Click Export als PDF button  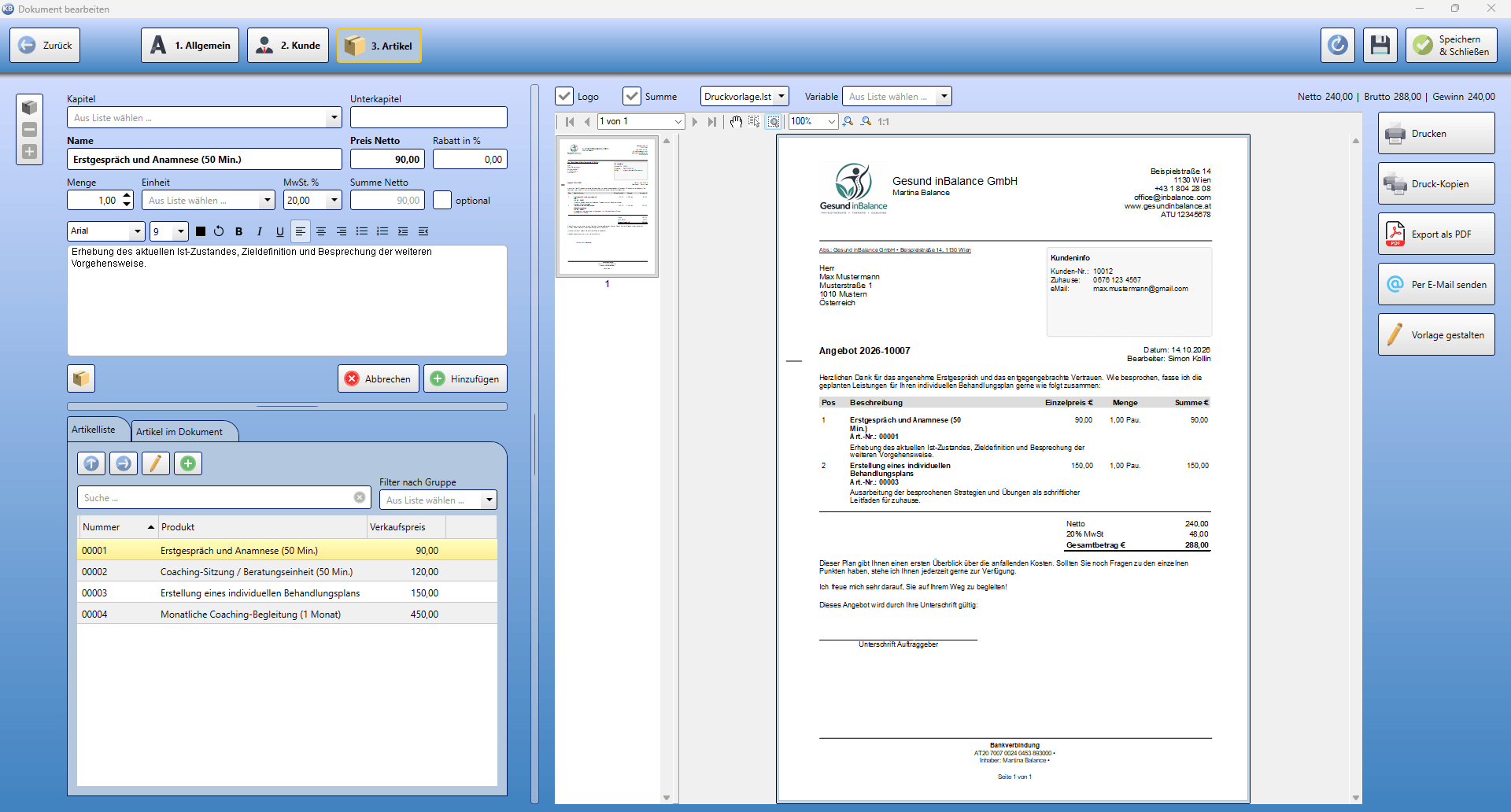coord(1436,234)
